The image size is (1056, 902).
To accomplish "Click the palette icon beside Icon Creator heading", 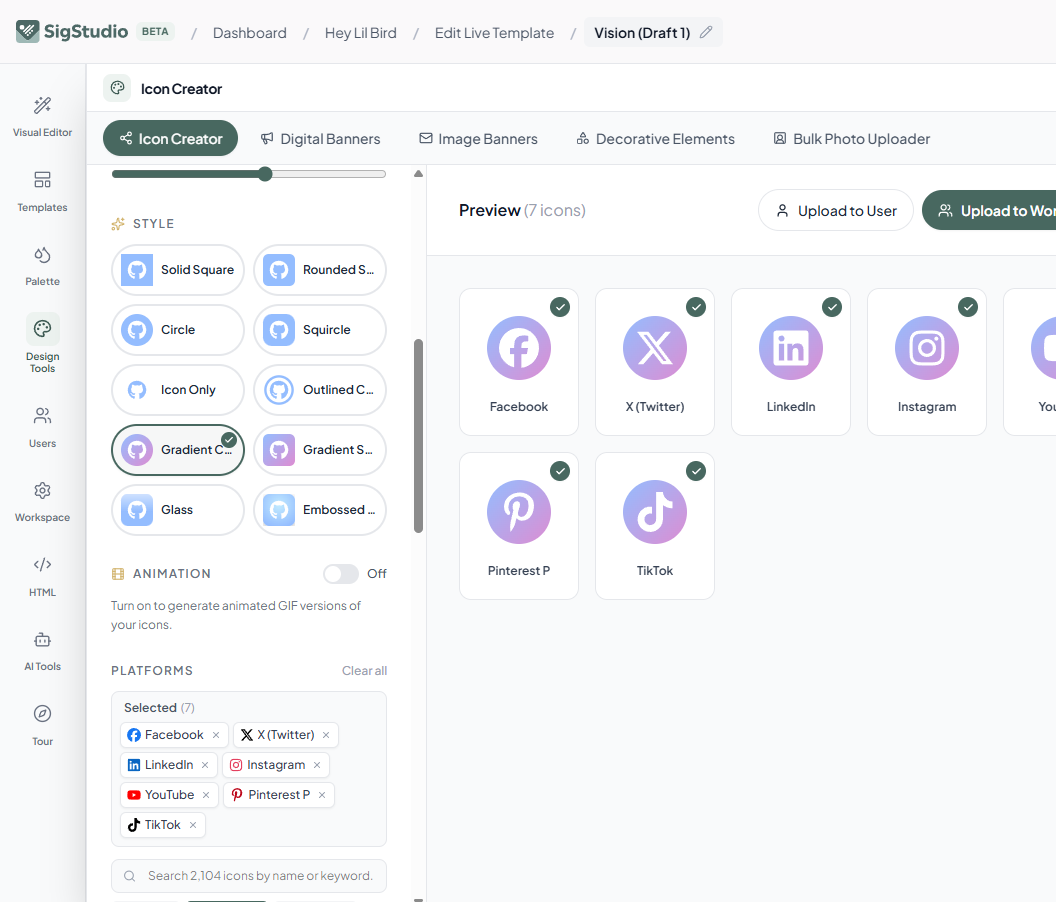I will pos(117,88).
